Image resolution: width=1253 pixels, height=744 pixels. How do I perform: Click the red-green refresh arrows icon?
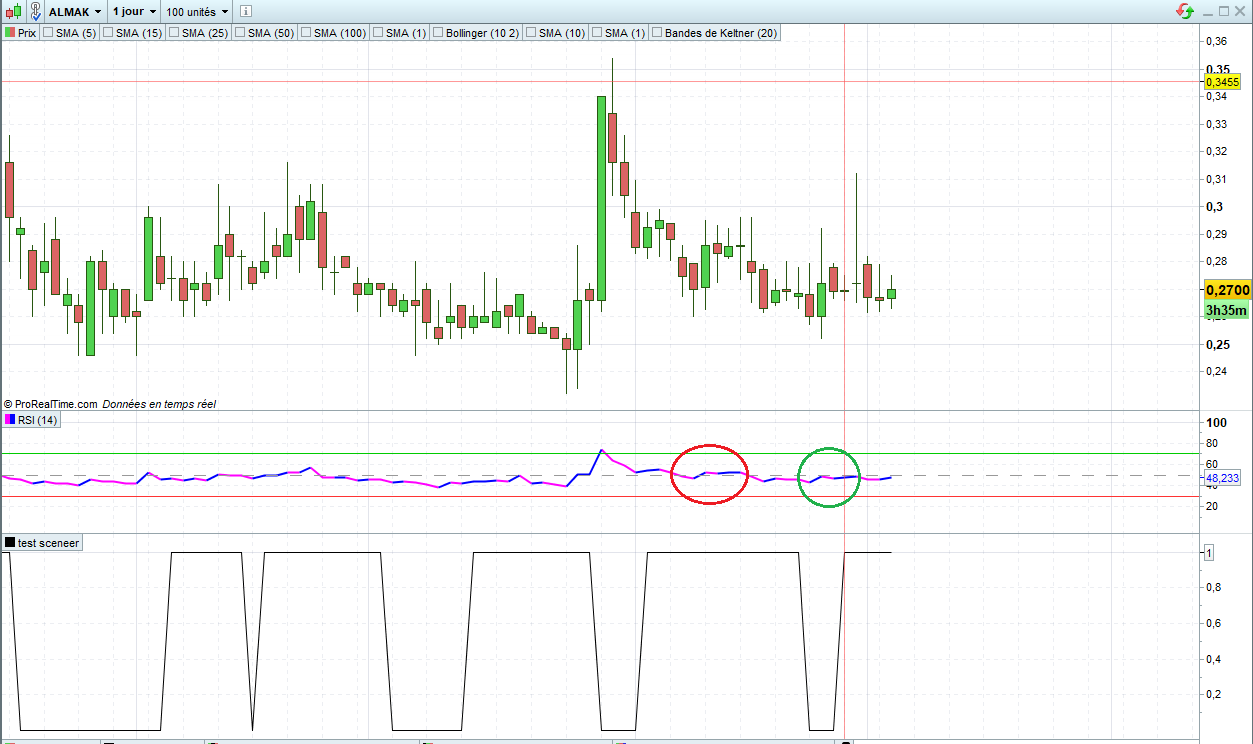tap(1185, 11)
